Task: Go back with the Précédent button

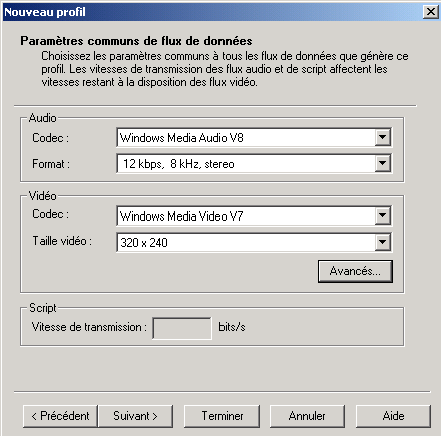Action: pyautogui.click(x=60, y=416)
